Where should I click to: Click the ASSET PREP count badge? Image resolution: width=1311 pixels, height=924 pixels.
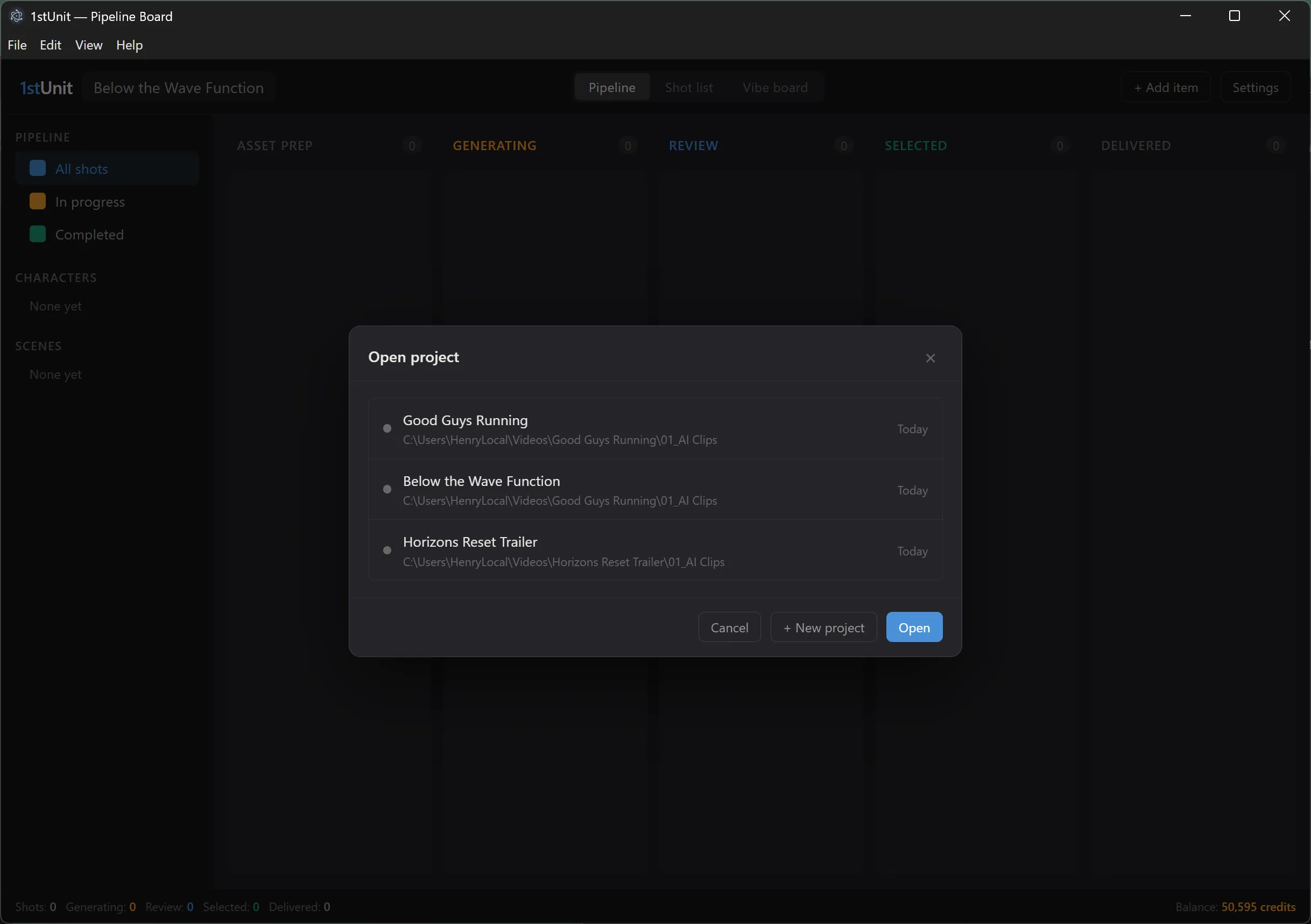pos(412,146)
